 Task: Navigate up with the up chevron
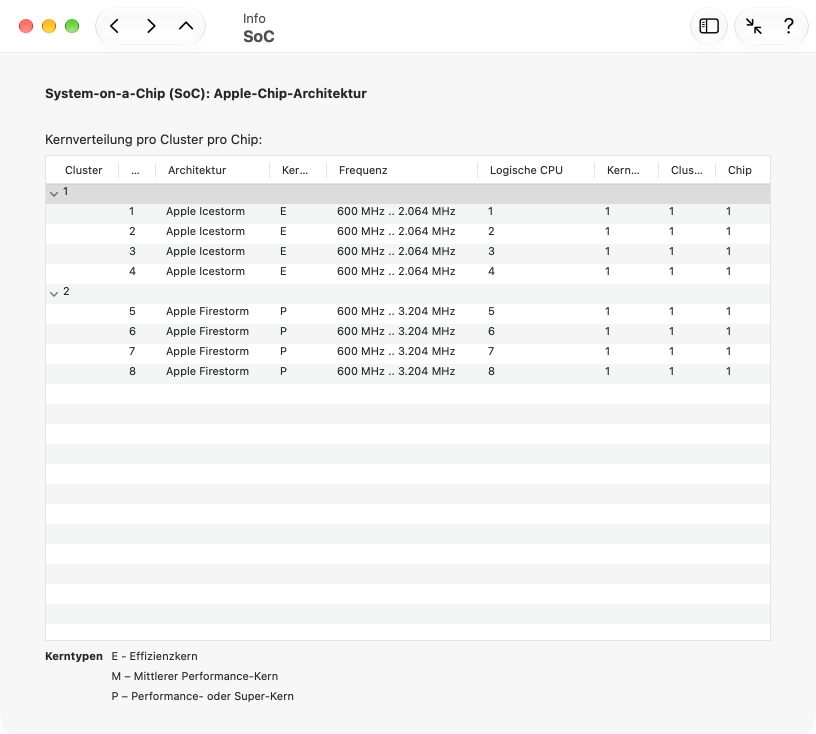click(x=186, y=26)
